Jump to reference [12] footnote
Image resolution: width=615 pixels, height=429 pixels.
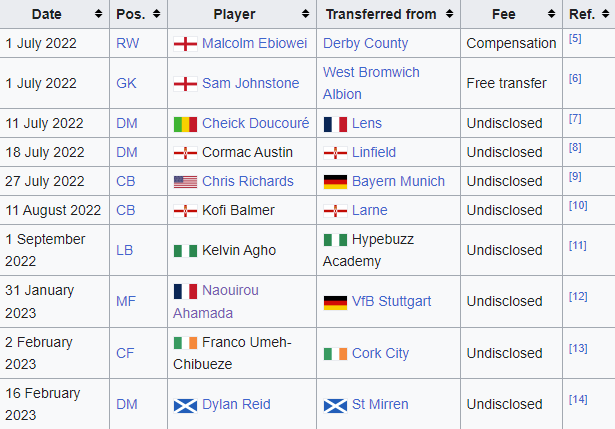(578, 296)
